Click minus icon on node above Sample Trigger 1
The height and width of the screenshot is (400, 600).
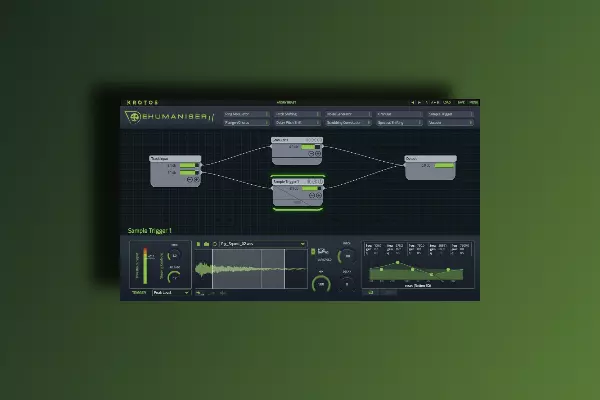(x=311, y=153)
